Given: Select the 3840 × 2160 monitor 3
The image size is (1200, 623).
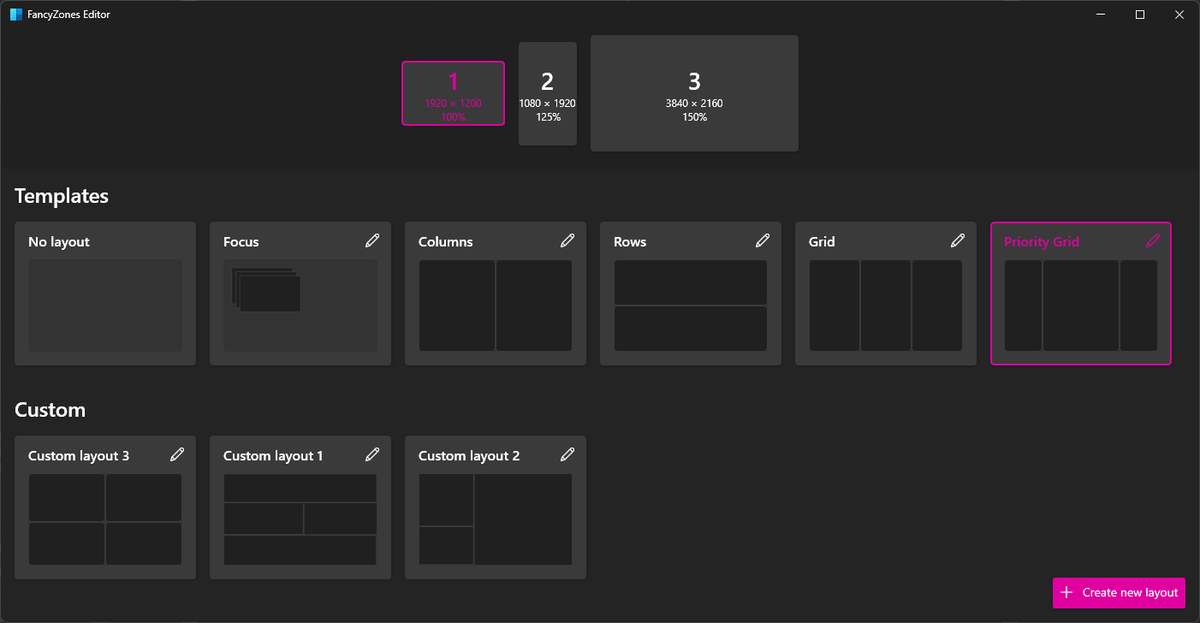Looking at the screenshot, I should pos(694,93).
